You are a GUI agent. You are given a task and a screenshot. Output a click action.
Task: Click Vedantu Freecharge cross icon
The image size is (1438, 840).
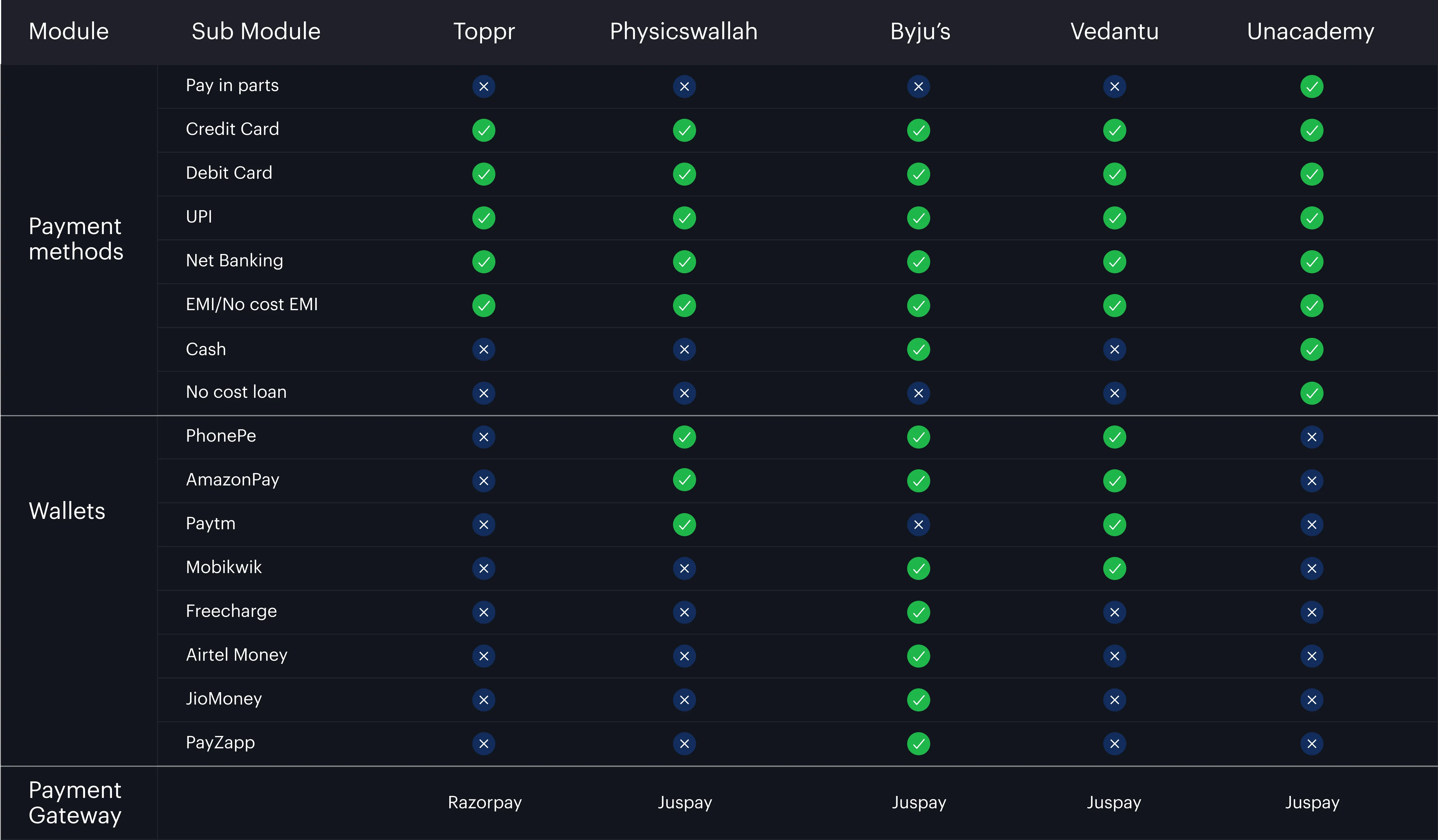(x=1114, y=612)
